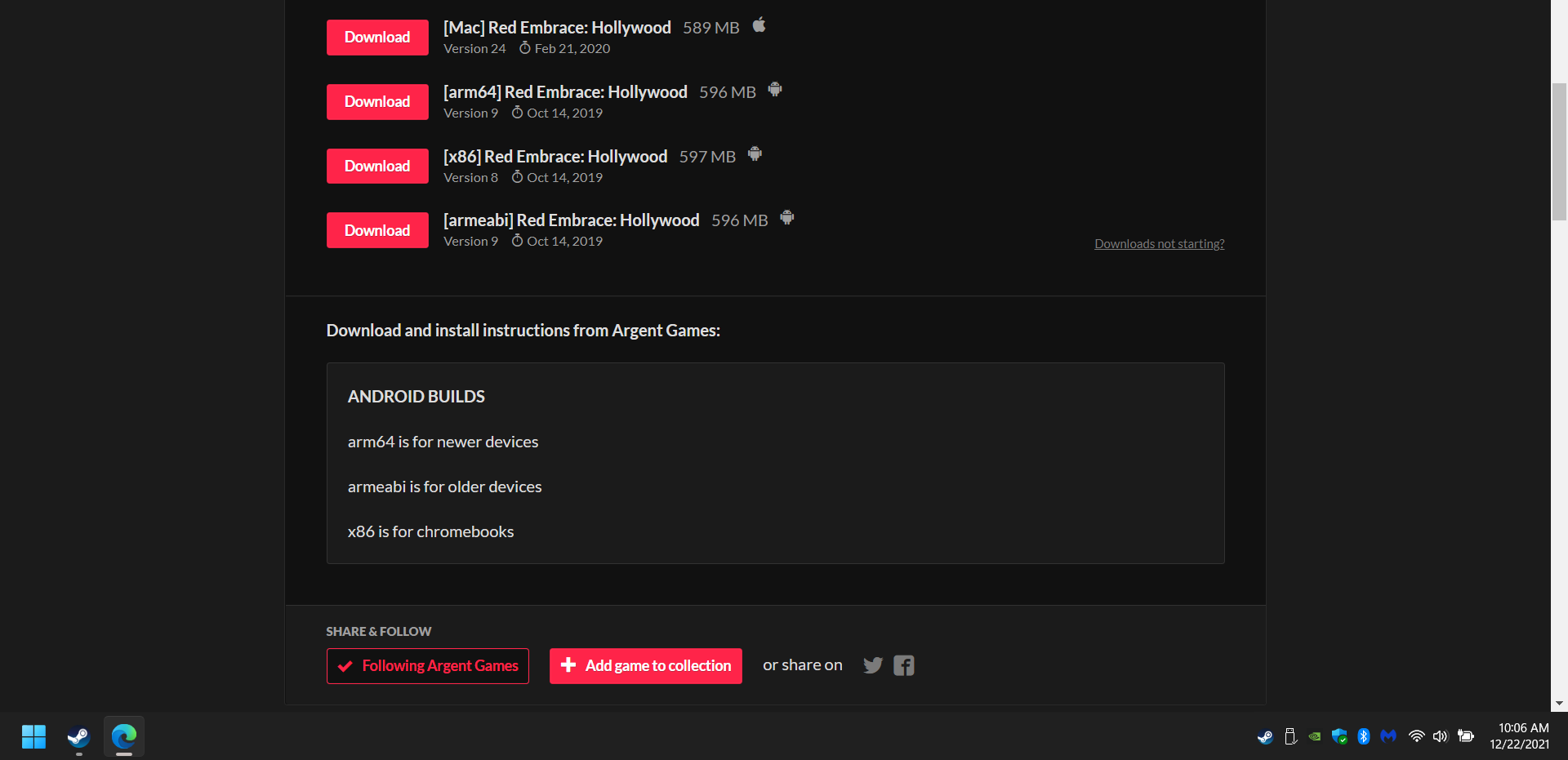Open Steam from the taskbar
Viewport: 1568px width, 760px height.
[x=78, y=736]
